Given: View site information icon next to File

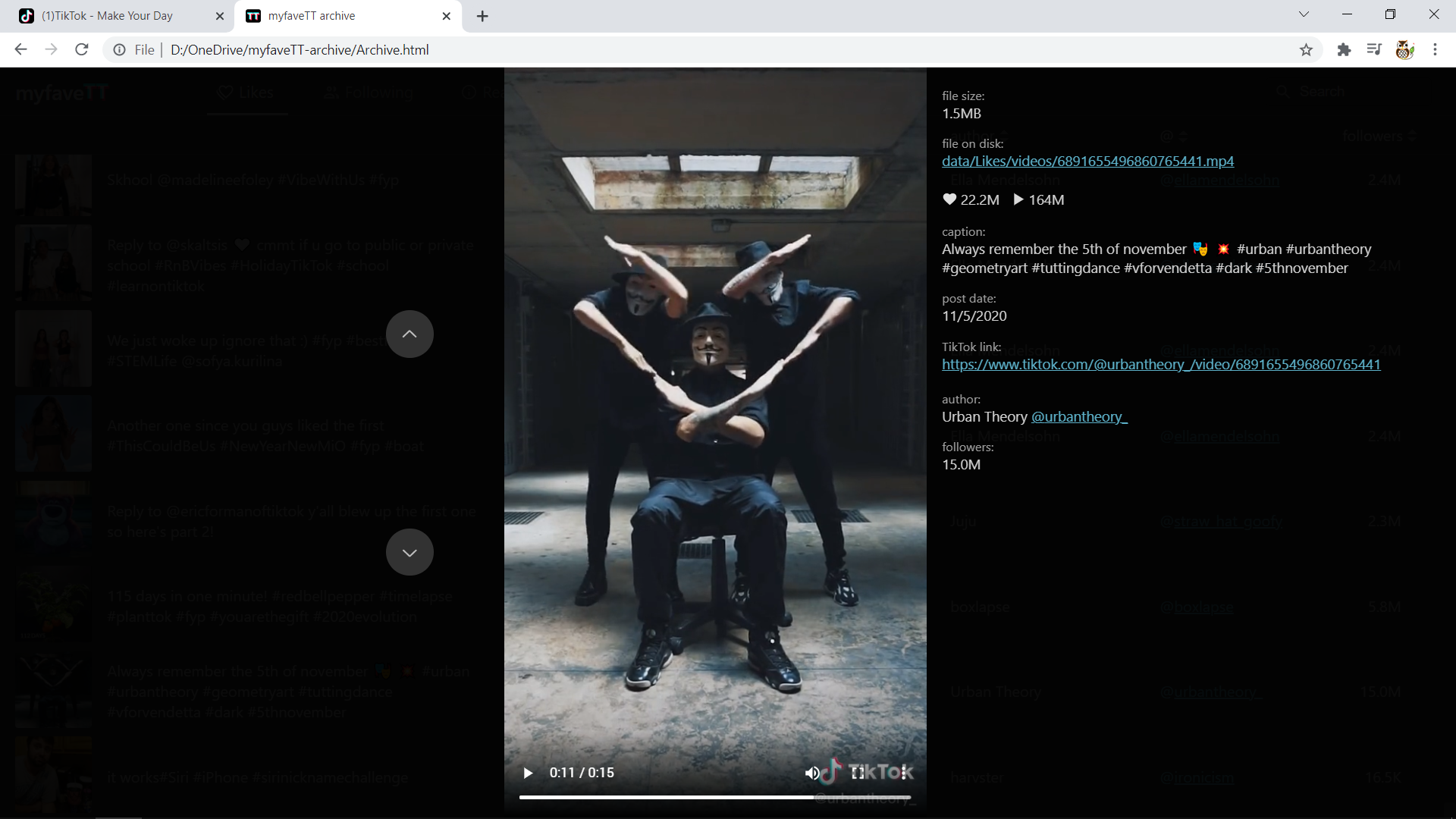Looking at the screenshot, I should point(120,49).
